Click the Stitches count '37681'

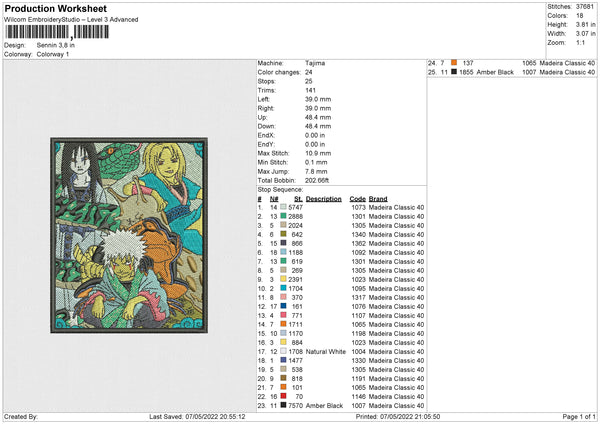(585, 7)
